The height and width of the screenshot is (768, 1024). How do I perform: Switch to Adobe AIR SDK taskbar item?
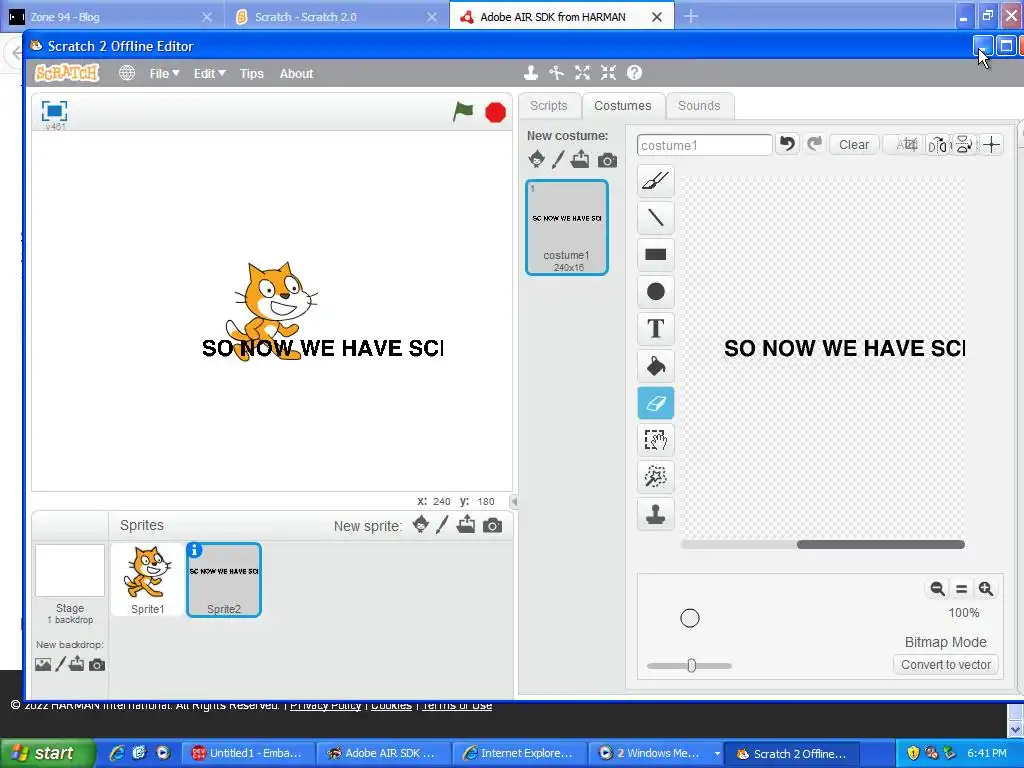pos(384,753)
